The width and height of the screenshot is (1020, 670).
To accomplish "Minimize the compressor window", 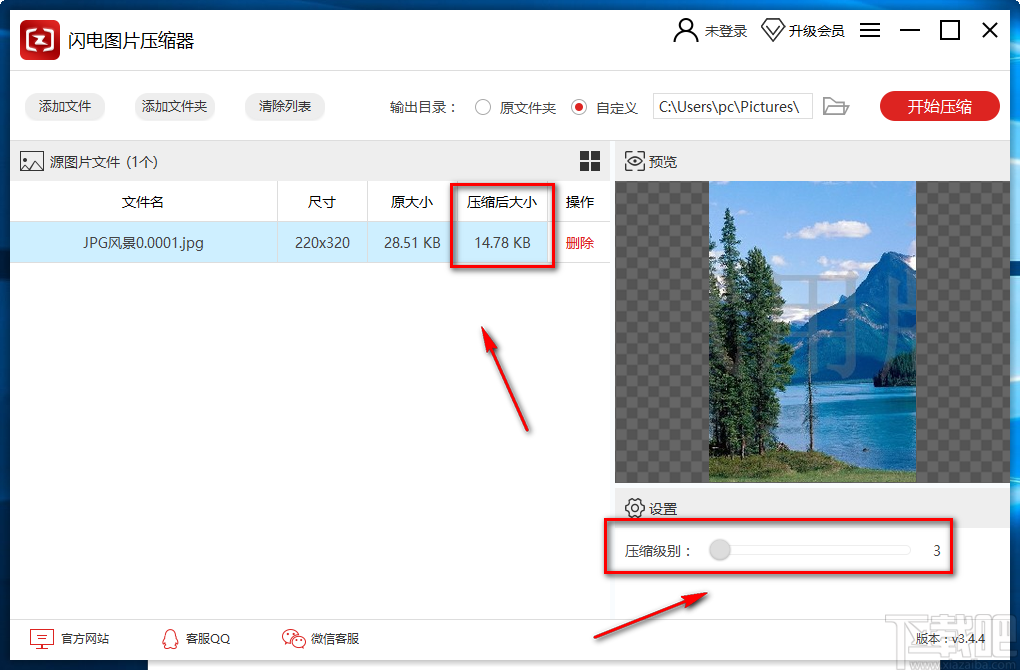I will coord(909,30).
